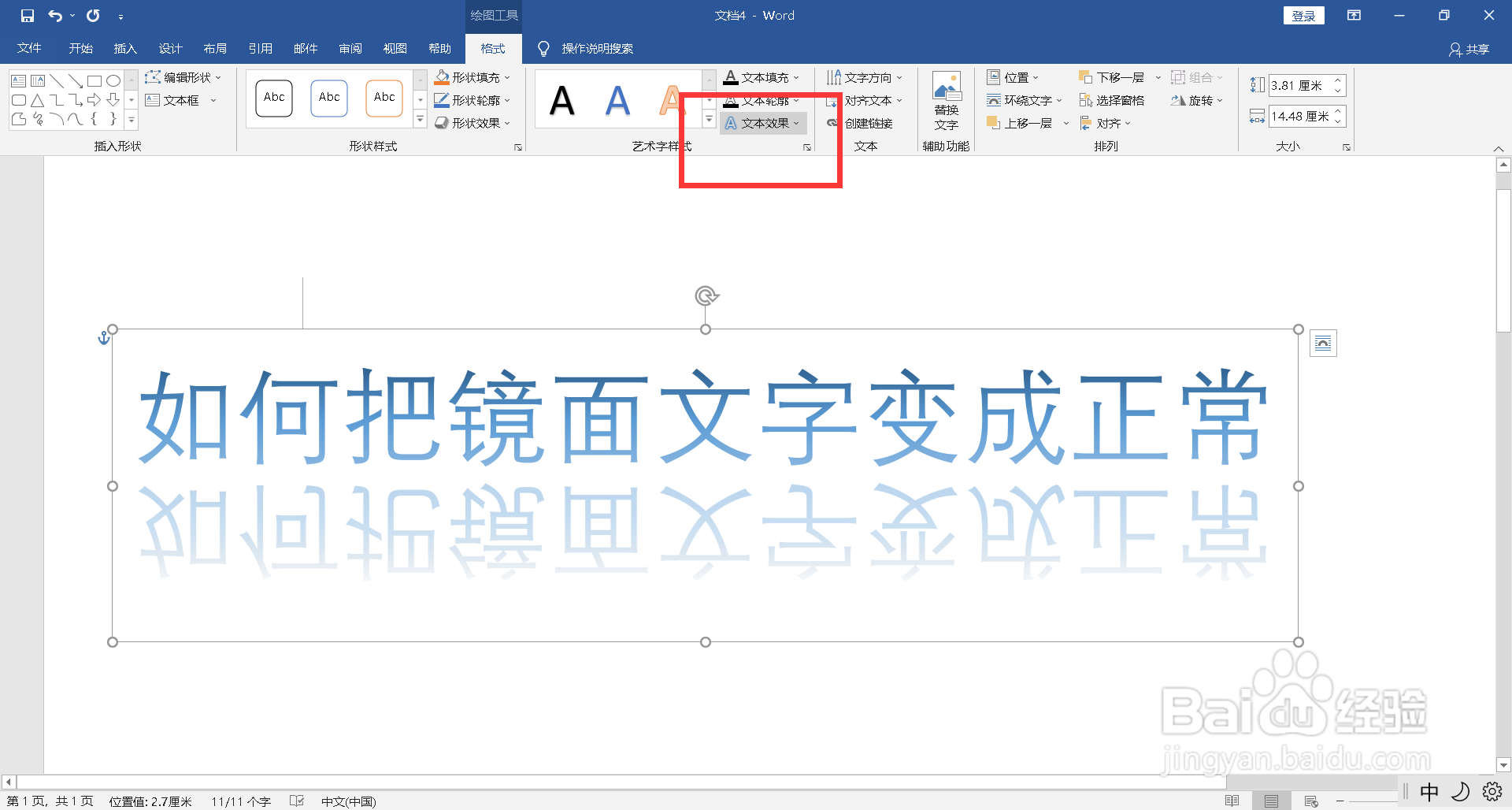Open the 审阅 Review tab
This screenshot has width=1512, height=810.
click(350, 49)
